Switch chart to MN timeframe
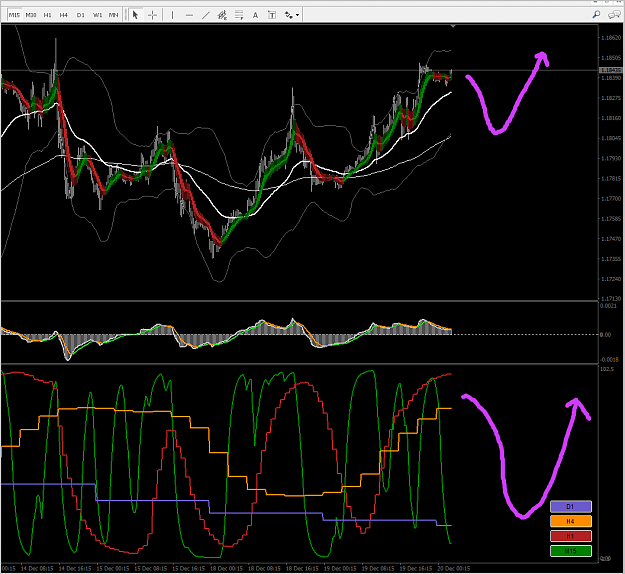625x574 pixels. click(114, 15)
